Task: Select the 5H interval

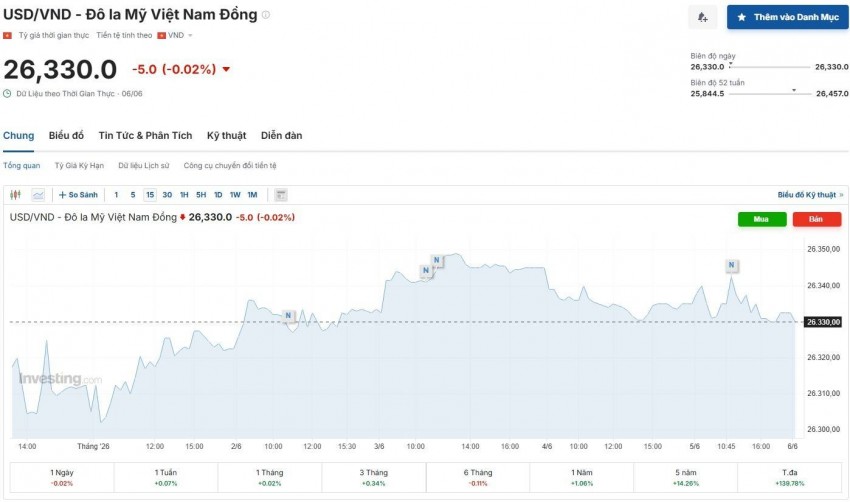Action: (201, 195)
